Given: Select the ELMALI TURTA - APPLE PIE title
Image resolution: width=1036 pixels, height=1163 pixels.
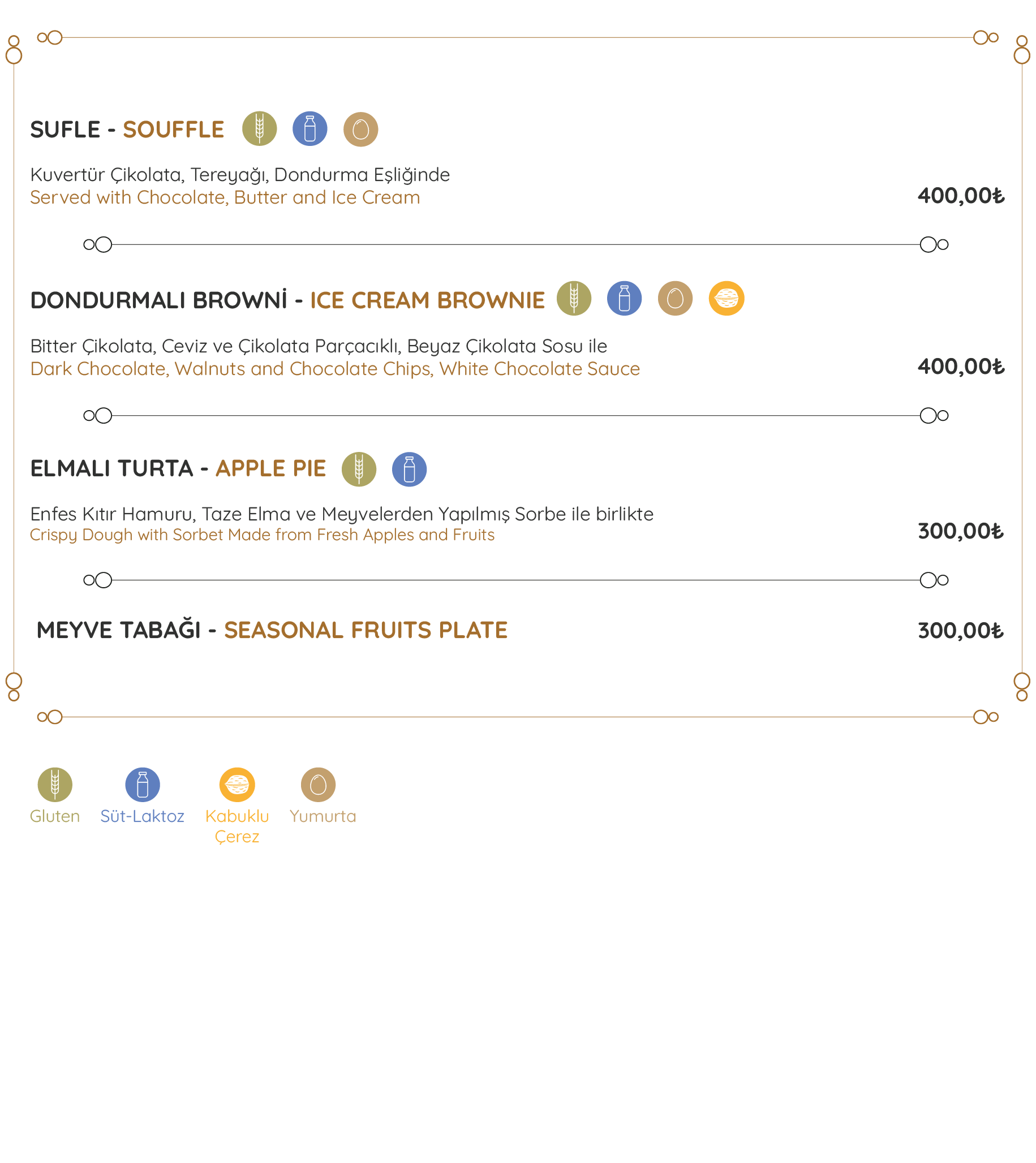Looking at the screenshot, I should point(178,468).
